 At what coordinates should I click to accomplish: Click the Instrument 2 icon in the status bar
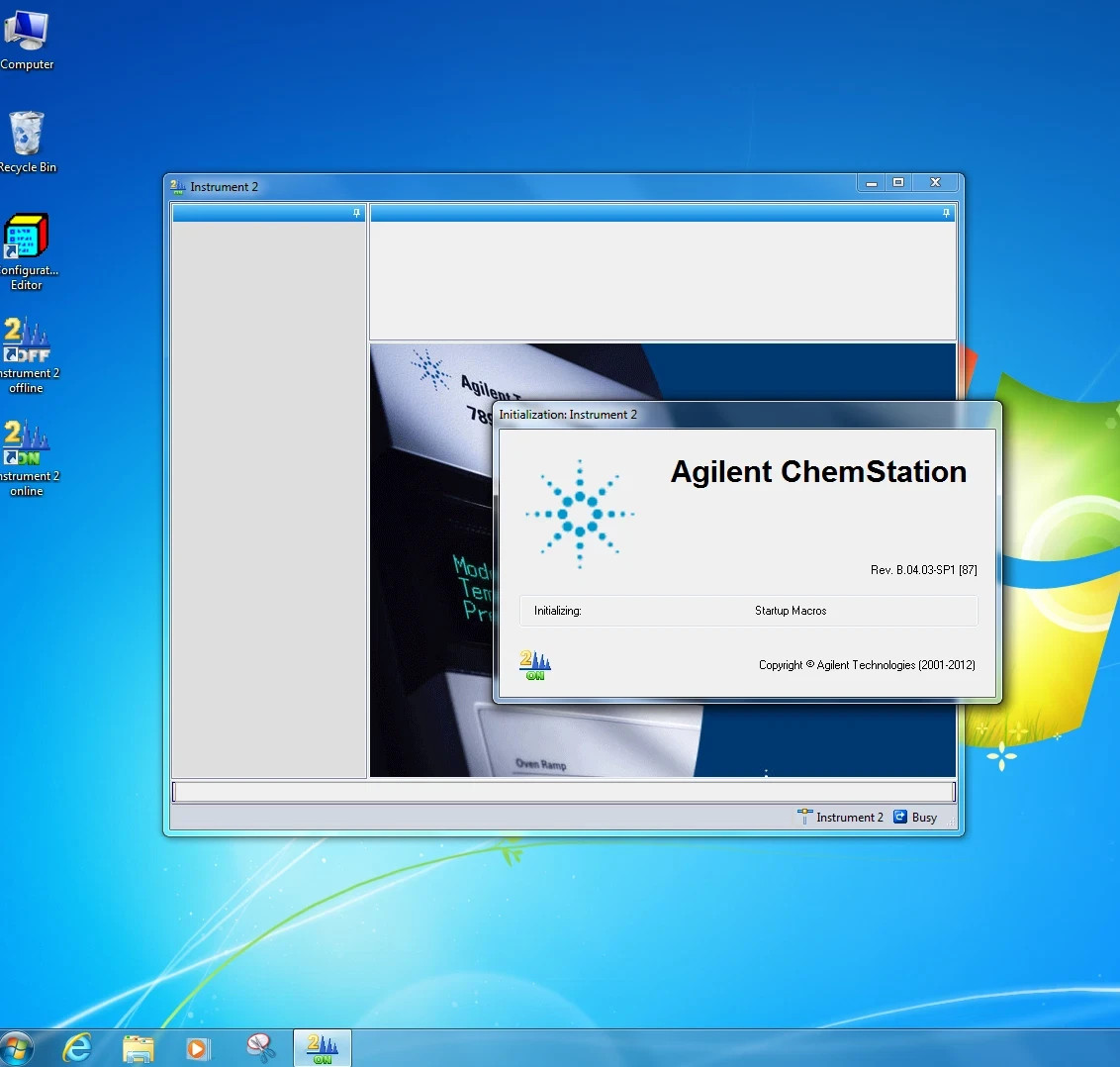point(805,817)
